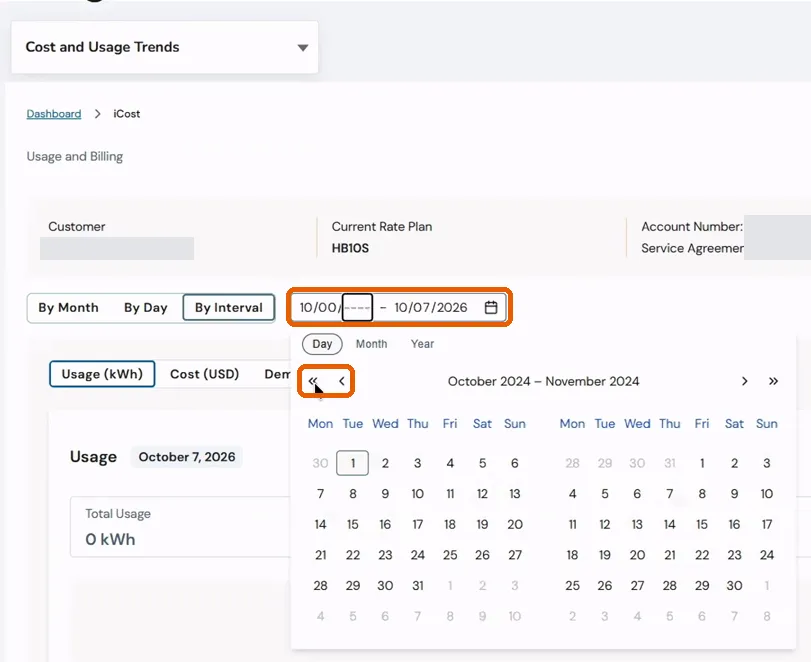Click the HB10S rate plan text
The image size is (811, 662).
point(350,248)
